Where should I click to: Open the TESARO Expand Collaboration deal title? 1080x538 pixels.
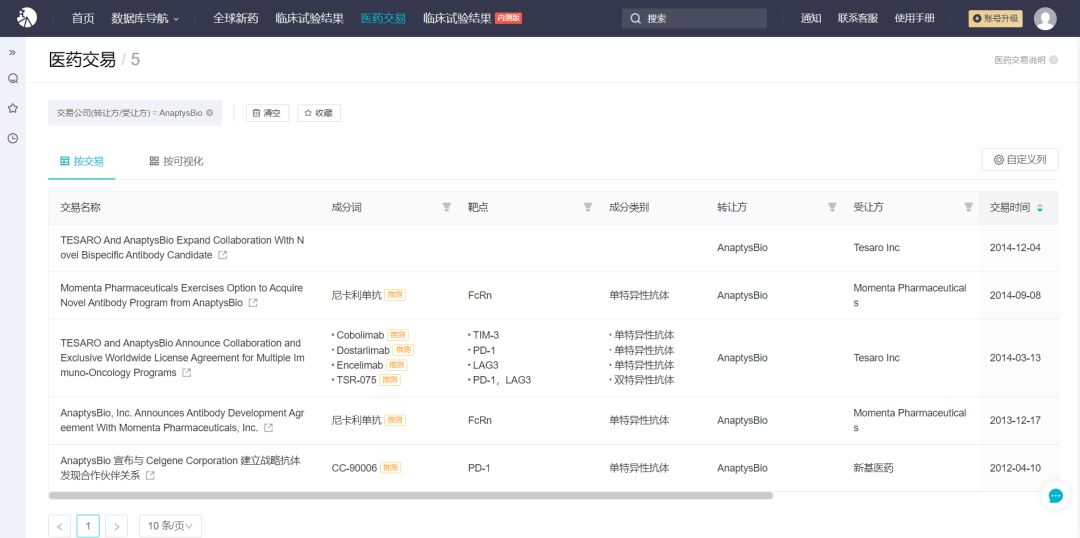(182, 247)
